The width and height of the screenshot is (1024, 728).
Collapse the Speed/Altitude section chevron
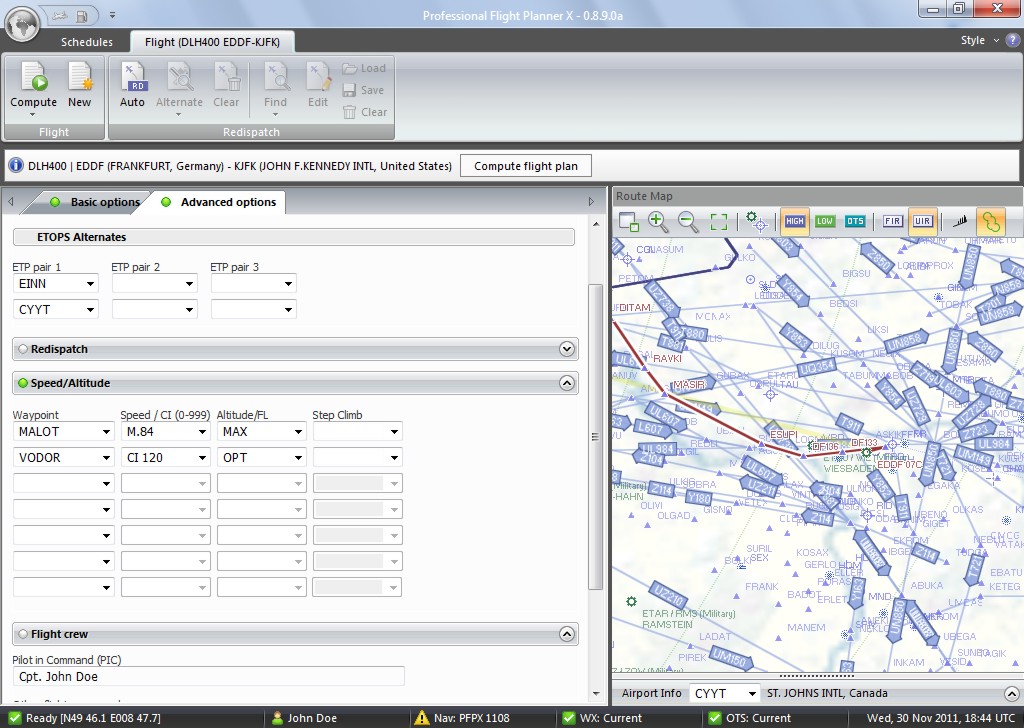pos(567,383)
